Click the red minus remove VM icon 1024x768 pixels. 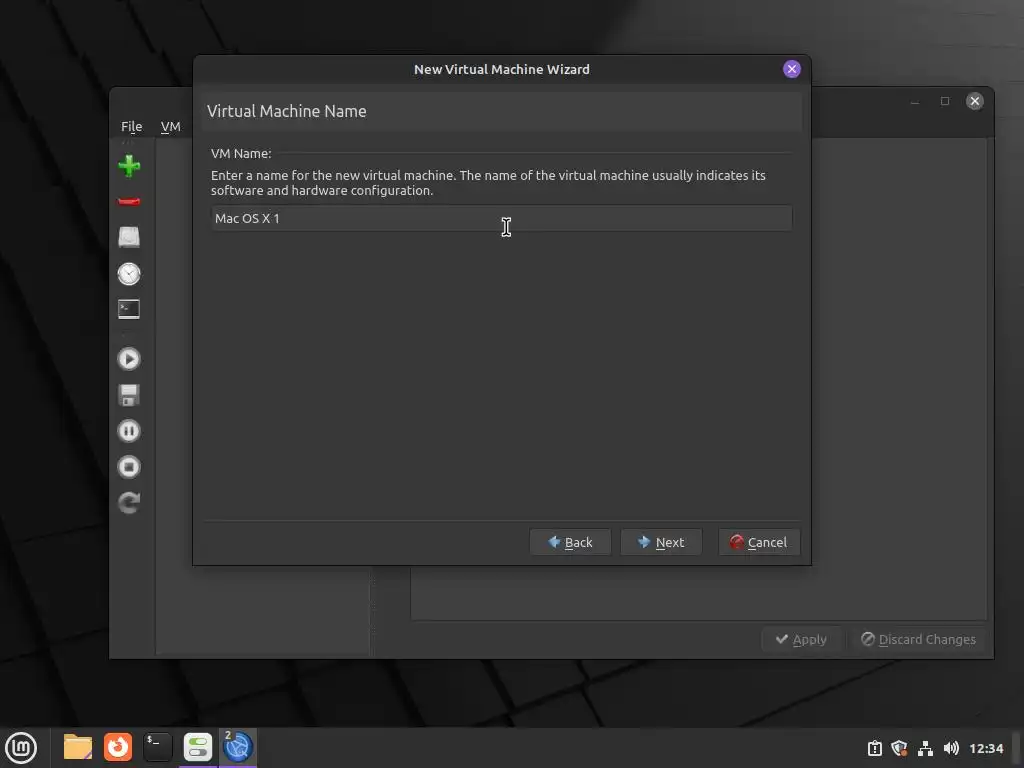point(129,201)
